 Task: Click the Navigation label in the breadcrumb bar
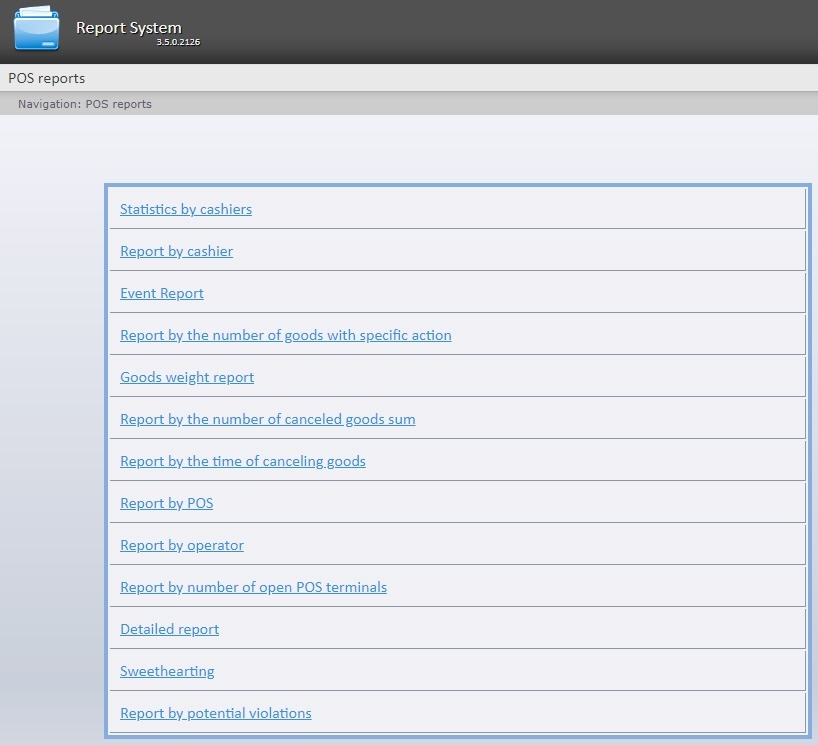point(48,104)
